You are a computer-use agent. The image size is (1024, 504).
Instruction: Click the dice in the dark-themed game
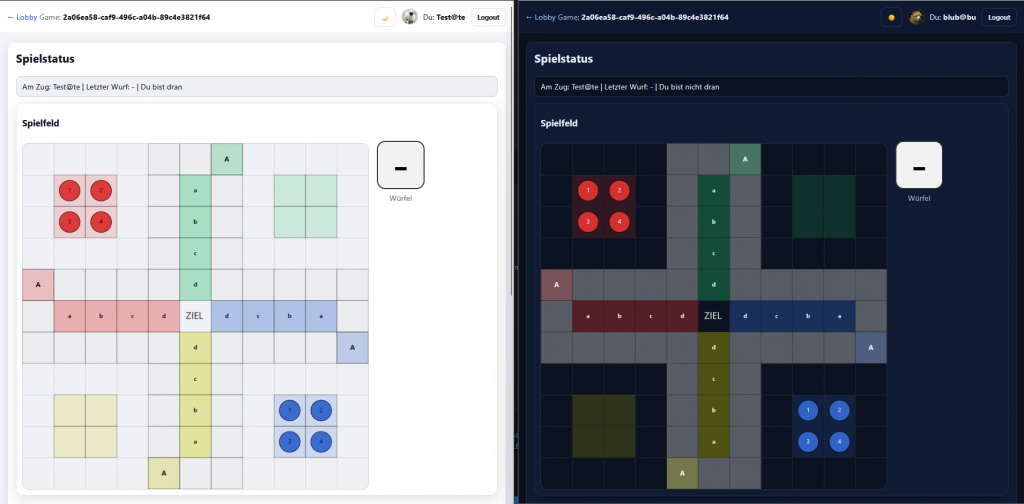pos(919,165)
